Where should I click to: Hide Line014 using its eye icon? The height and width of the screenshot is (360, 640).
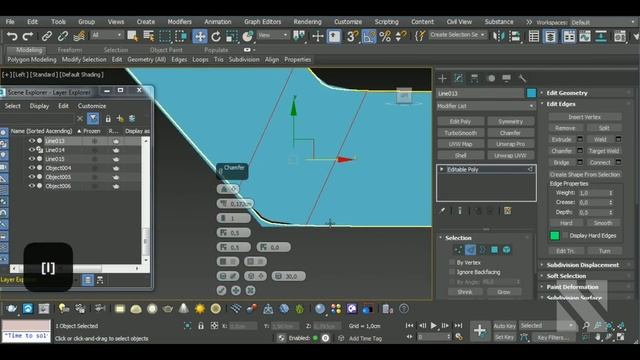[x=32, y=150]
